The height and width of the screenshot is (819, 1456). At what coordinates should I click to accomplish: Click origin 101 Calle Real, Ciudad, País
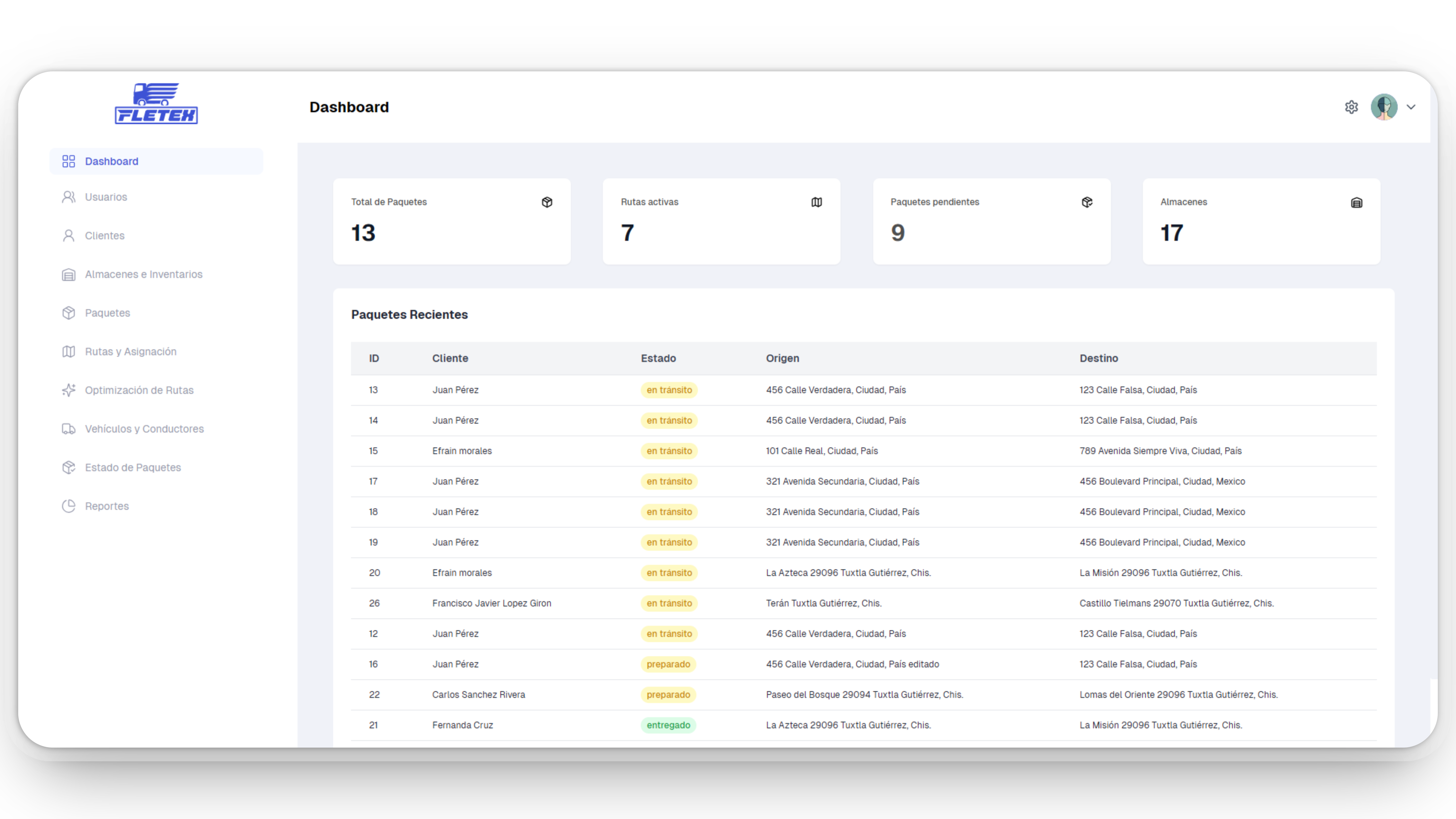(x=822, y=451)
